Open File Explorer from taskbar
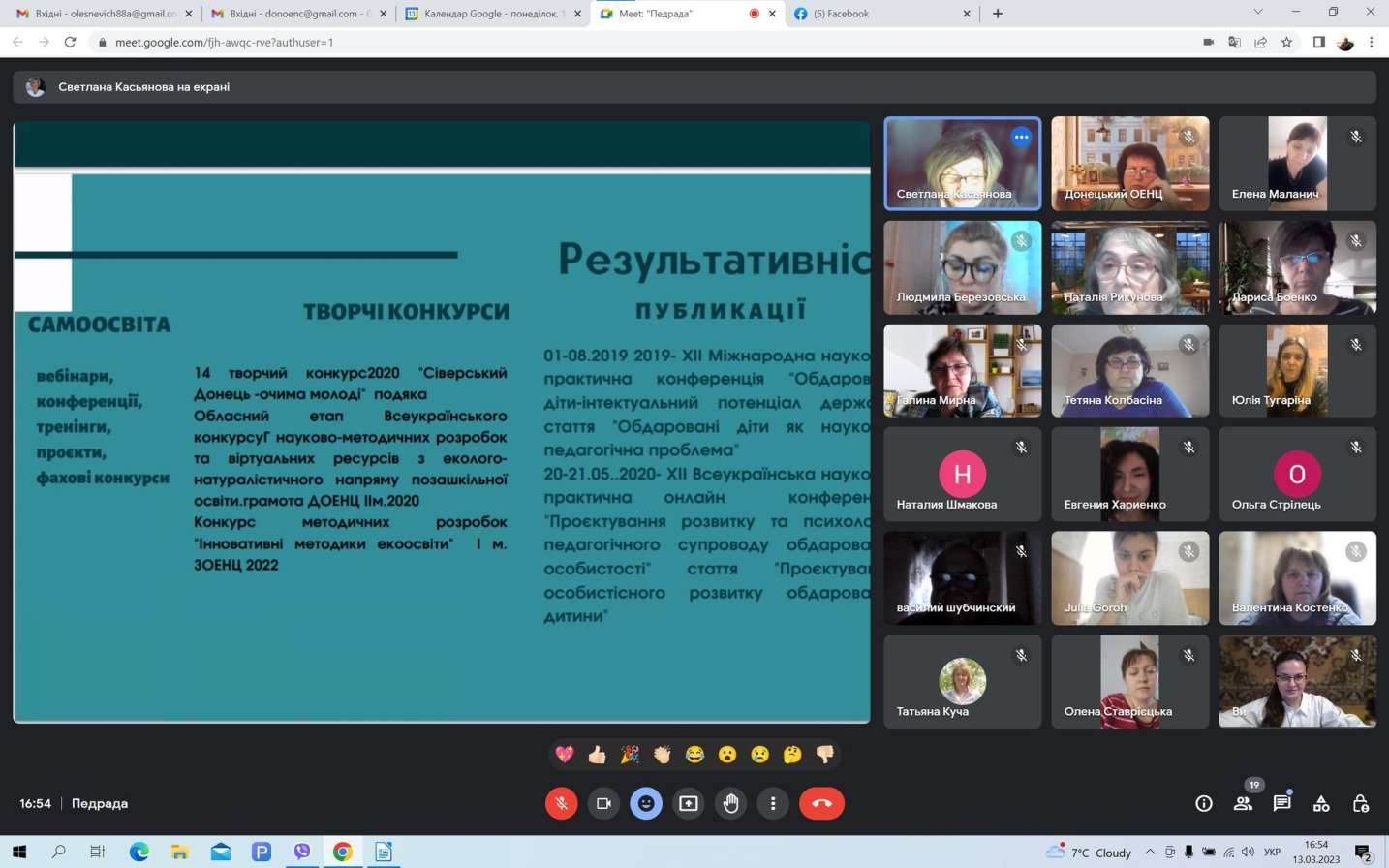Viewport: 1389px width, 868px height. click(x=180, y=852)
